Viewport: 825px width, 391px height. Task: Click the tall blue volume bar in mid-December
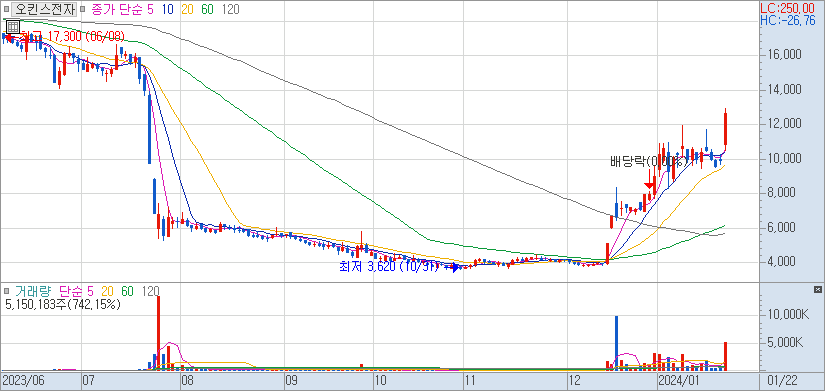click(x=616, y=343)
